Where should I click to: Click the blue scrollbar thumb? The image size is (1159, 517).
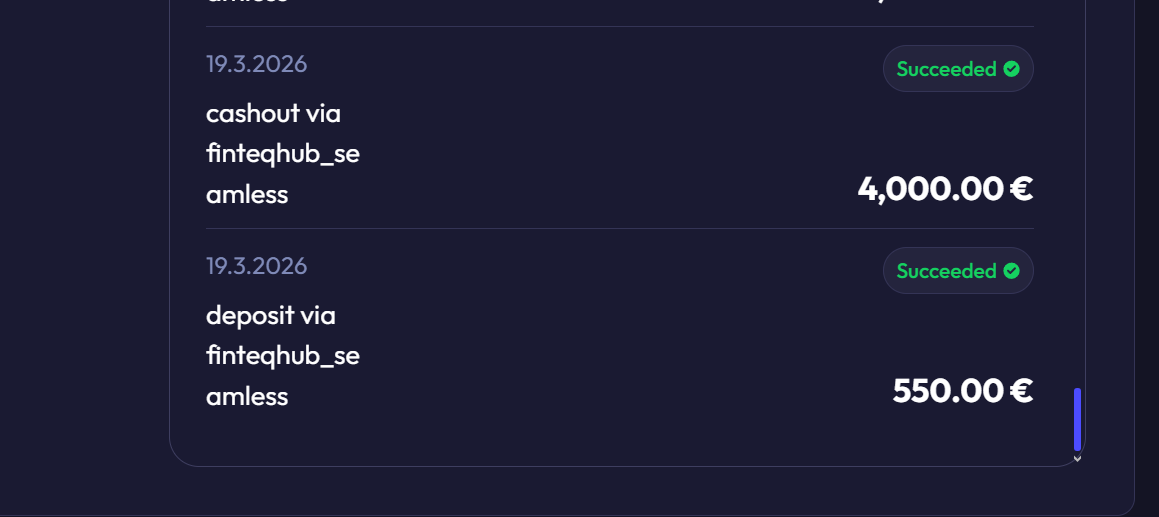1077,419
